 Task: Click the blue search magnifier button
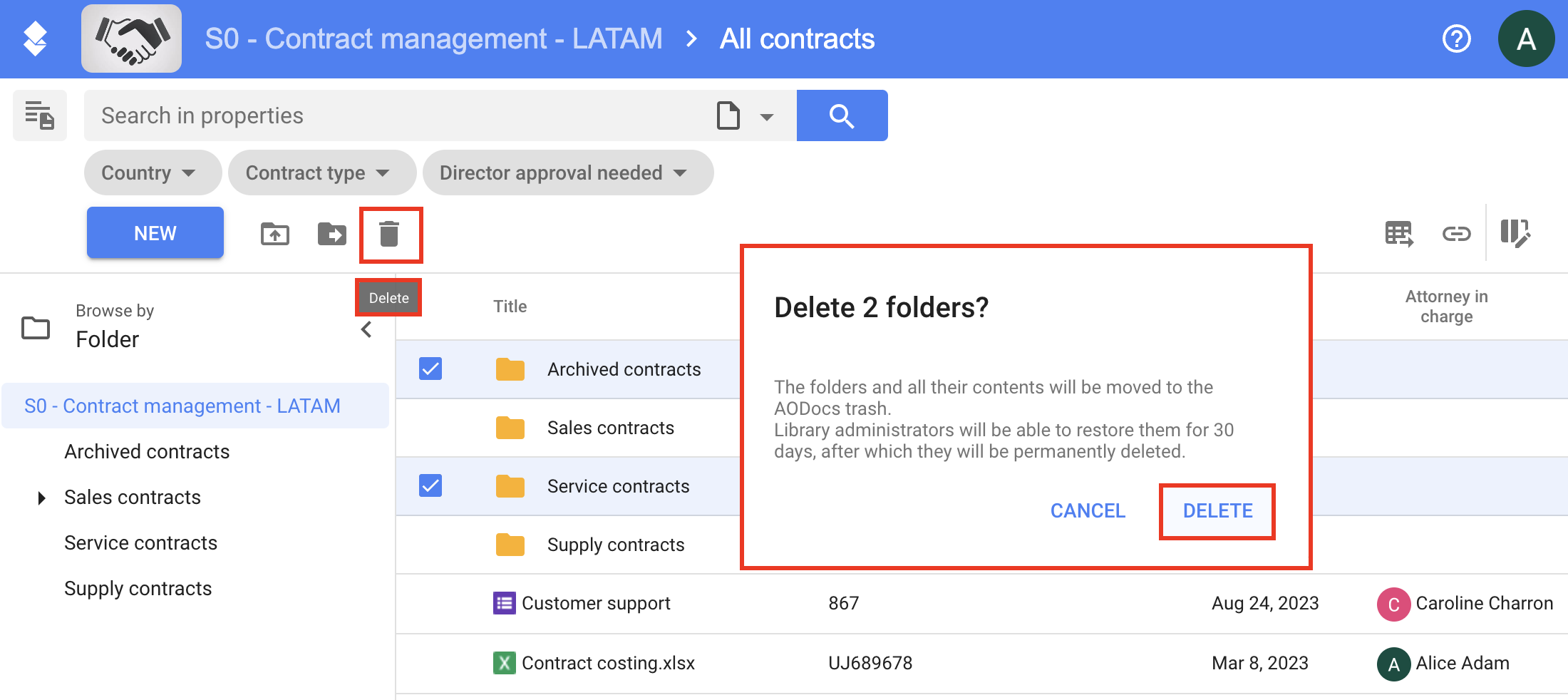842,115
